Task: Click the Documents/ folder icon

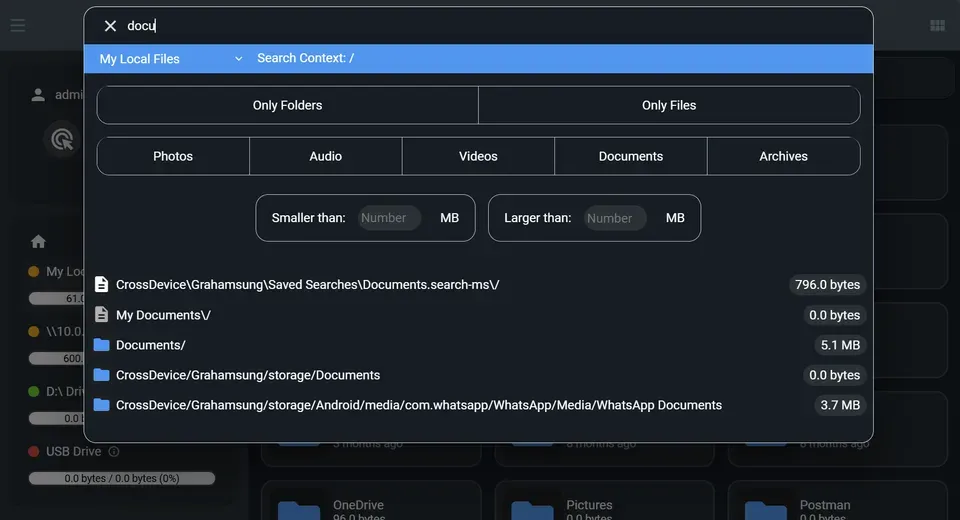Action: coord(101,345)
